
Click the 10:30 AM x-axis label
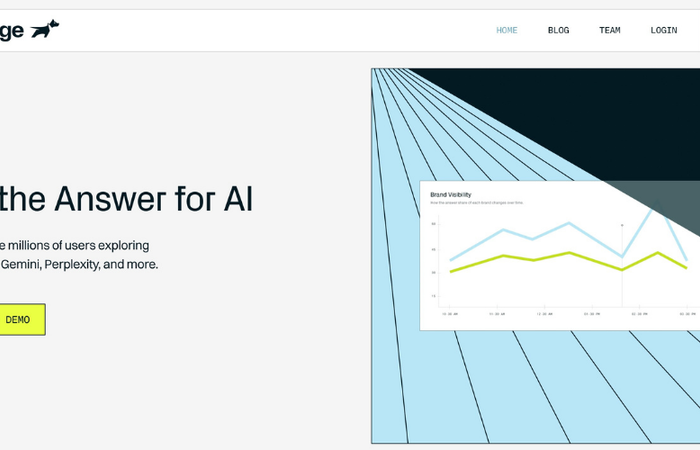pos(450,314)
